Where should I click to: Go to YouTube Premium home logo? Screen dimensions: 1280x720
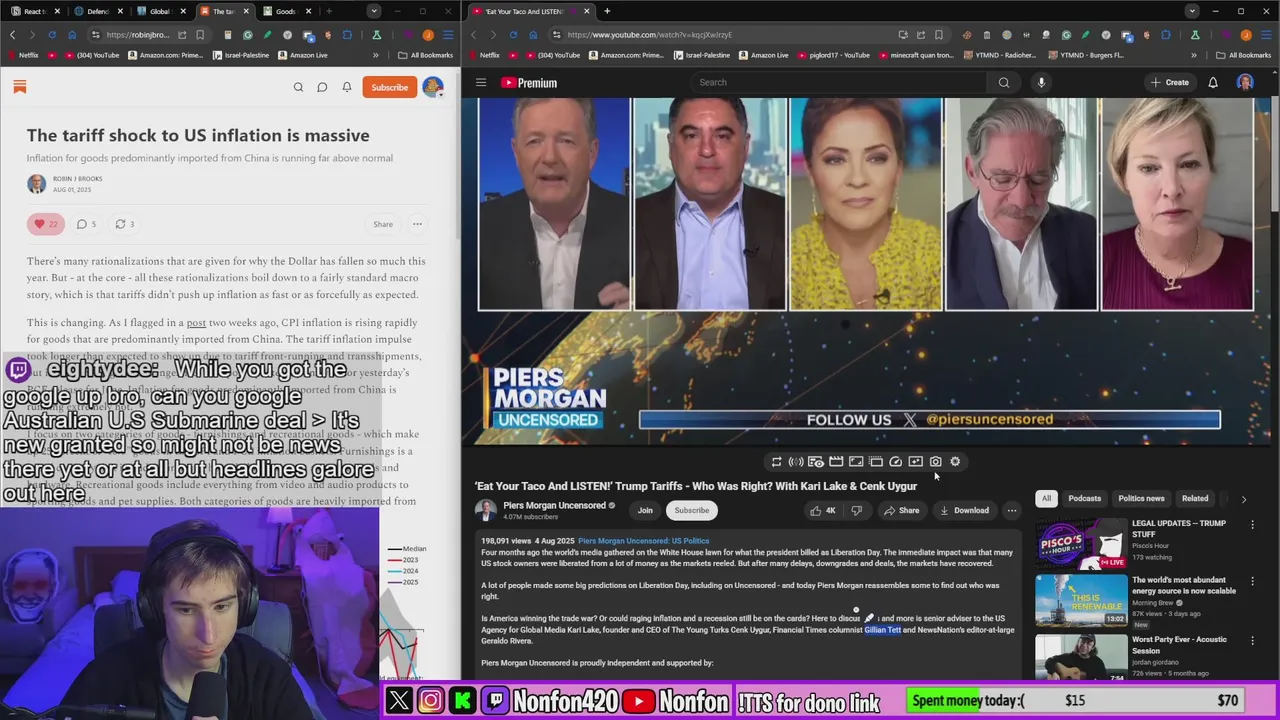click(x=529, y=83)
